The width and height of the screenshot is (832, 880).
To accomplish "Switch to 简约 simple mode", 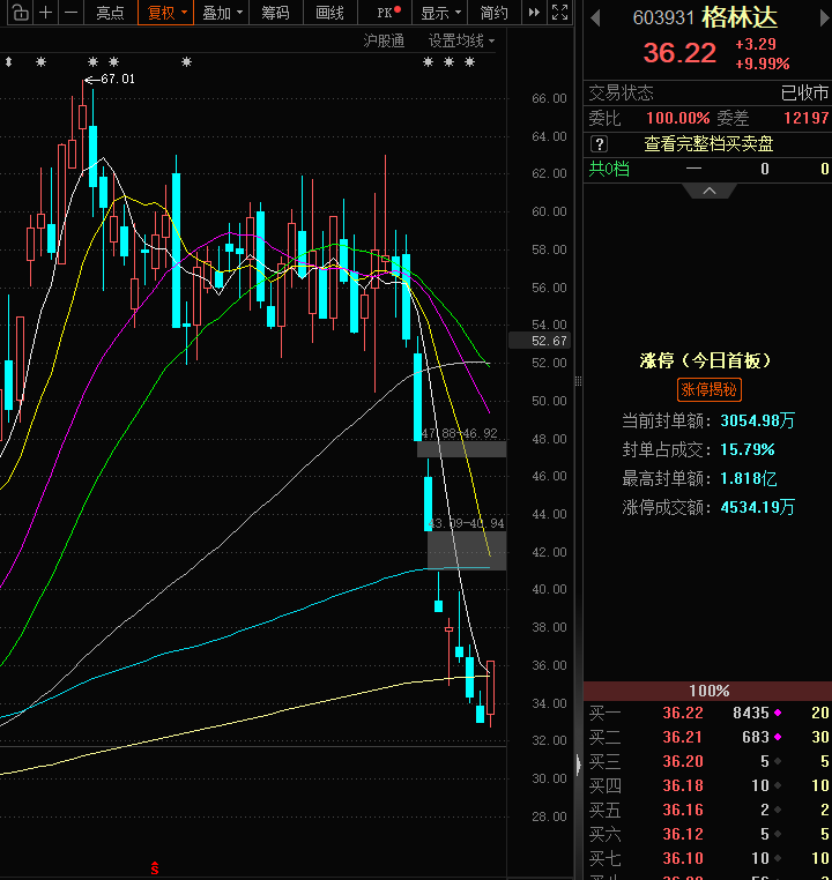I will 493,12.
